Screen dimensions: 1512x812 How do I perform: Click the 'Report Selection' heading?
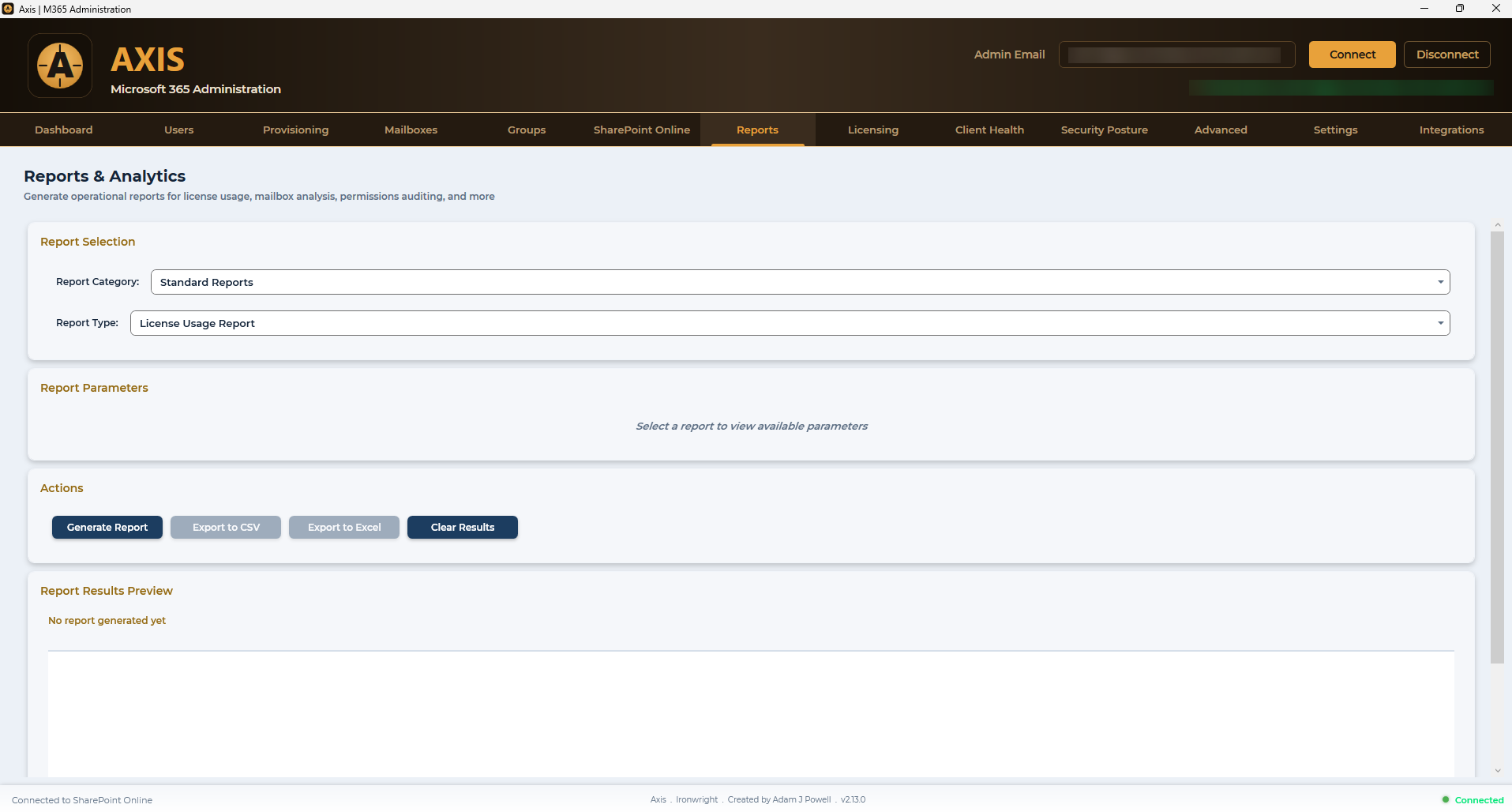click(88, 242)
